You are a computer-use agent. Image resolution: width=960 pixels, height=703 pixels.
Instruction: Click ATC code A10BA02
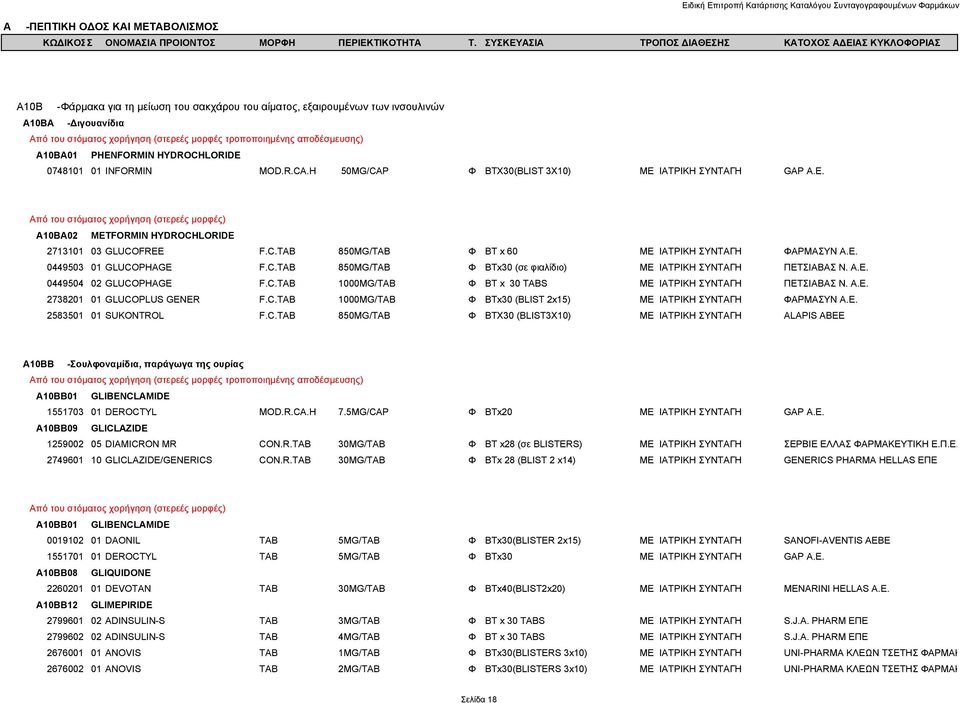57,236
